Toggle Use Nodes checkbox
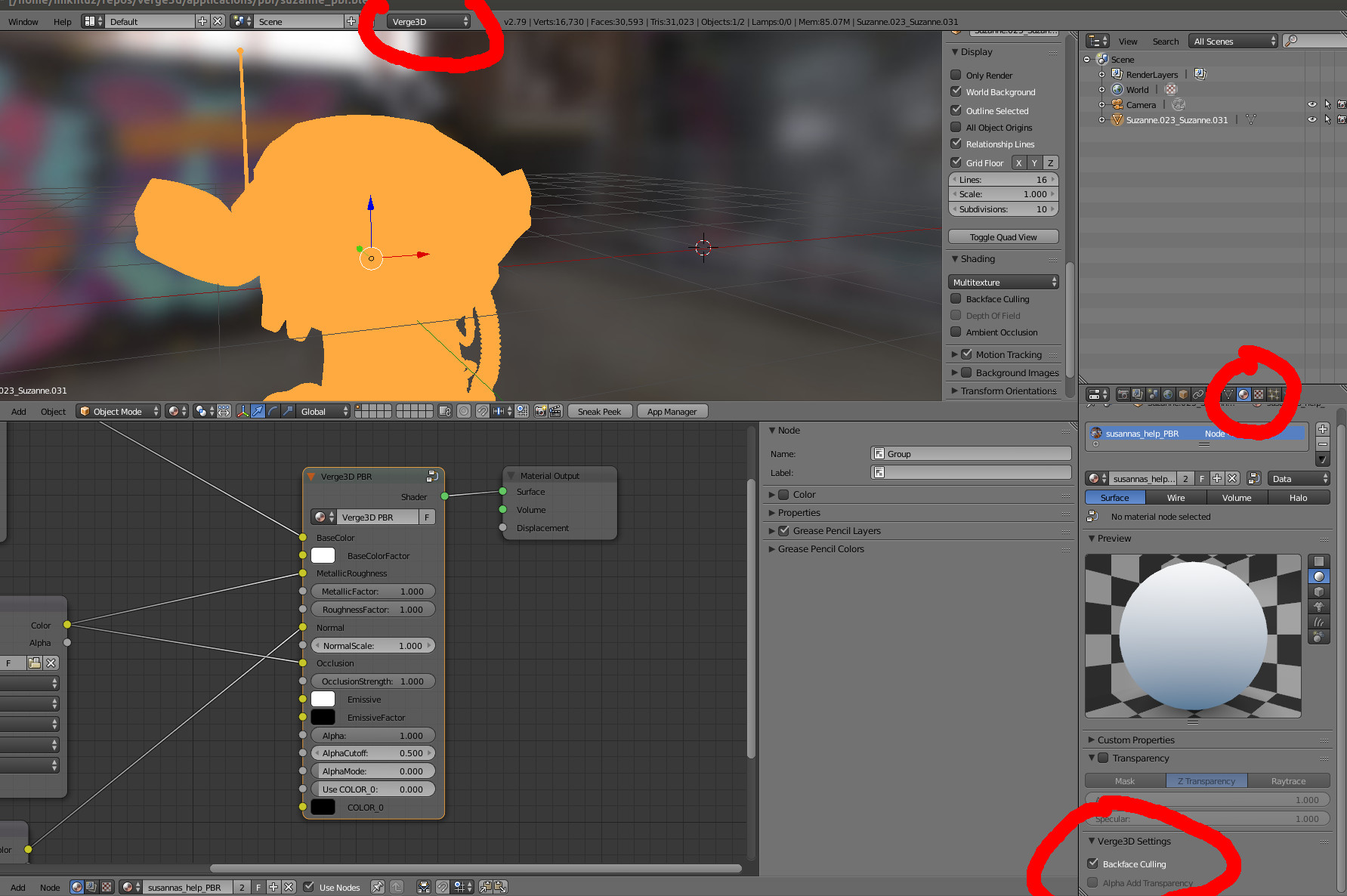The image size is (1347, 896). coord(308,887)
